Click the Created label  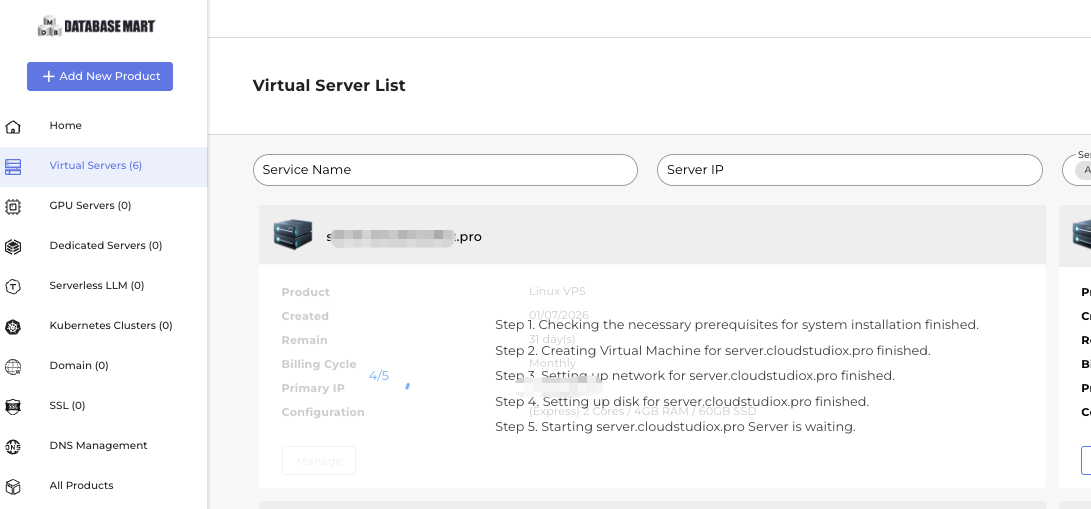(305, 316)
